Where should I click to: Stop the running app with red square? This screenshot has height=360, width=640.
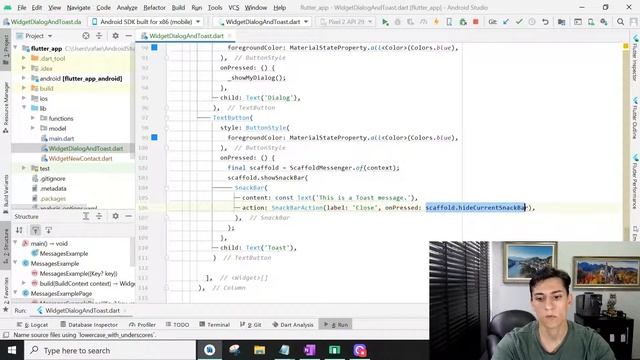click(476, 22)
